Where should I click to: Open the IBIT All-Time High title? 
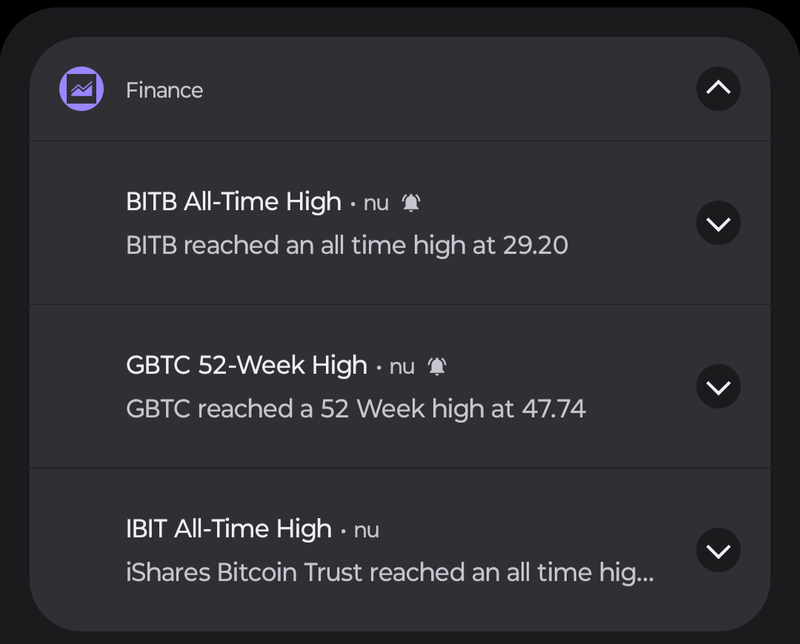coord(229,528)
